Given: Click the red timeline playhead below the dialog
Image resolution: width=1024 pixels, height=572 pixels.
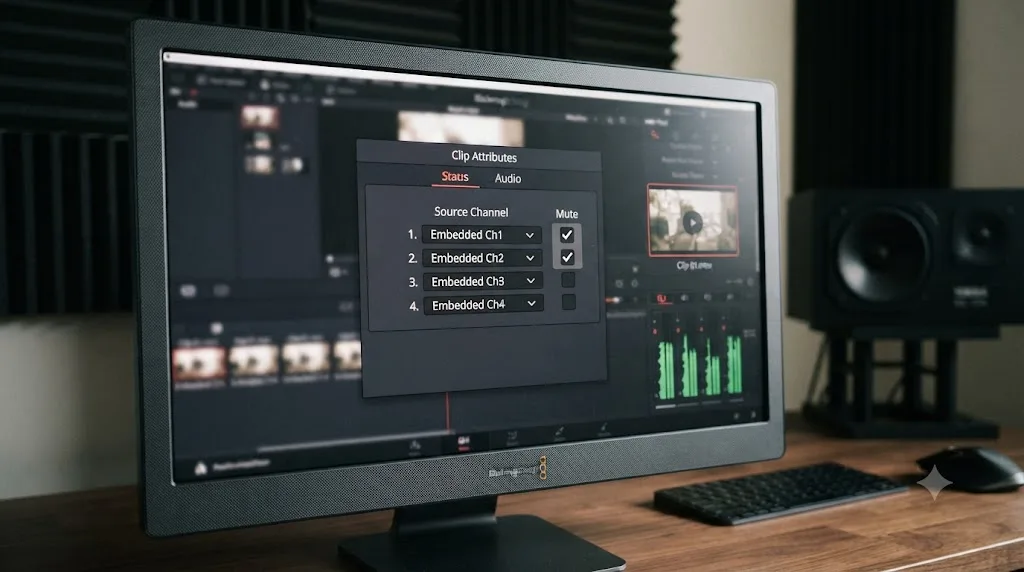Looking at the screenshot, I should (x=447, y=411).
